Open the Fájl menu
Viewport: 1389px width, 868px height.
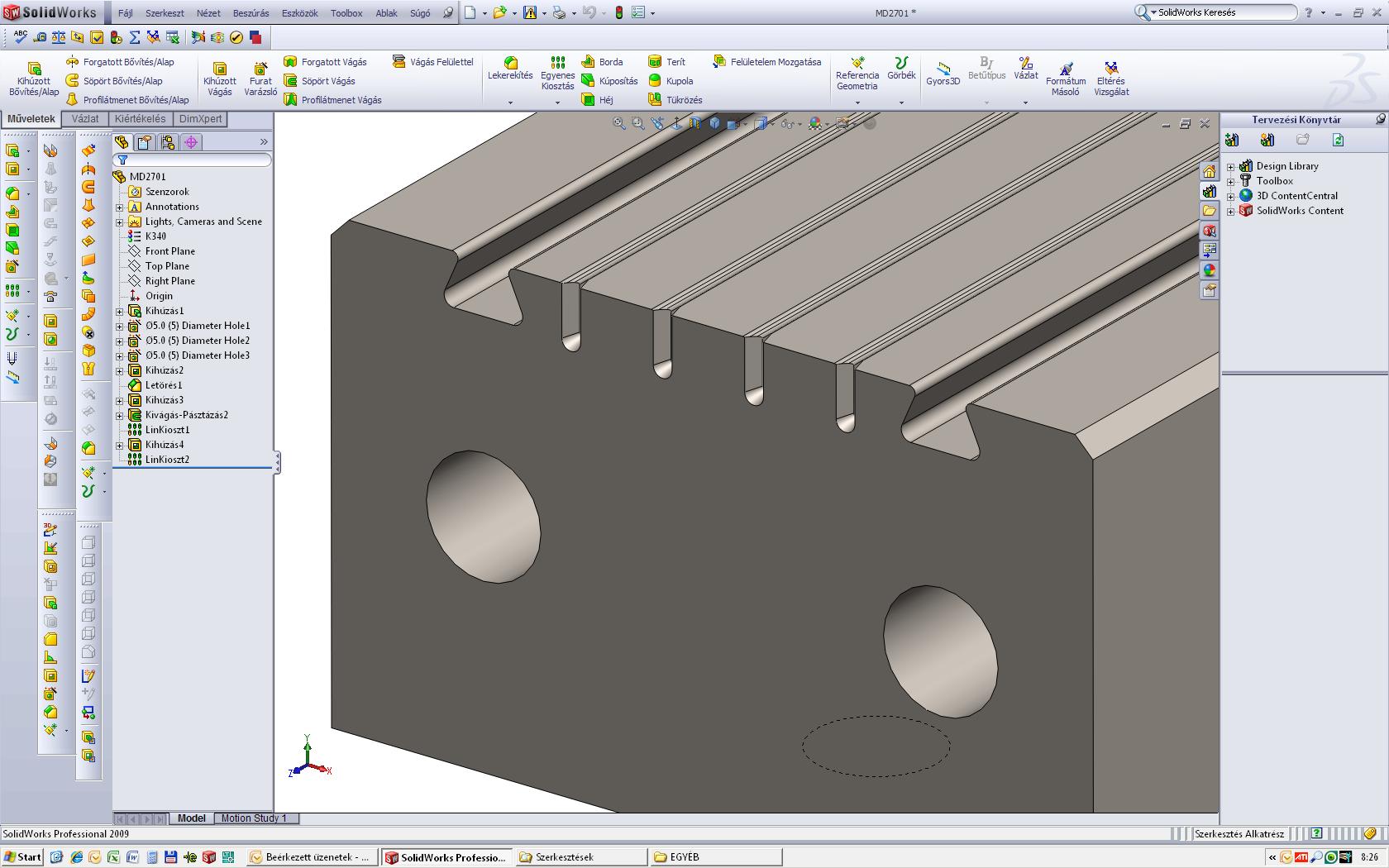[125, 13]
